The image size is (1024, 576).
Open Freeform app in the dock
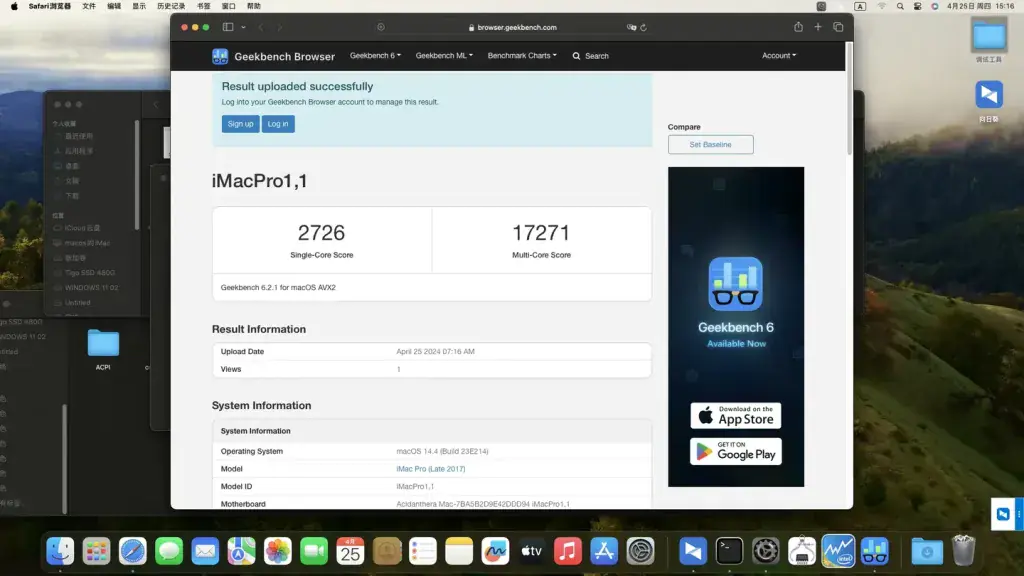[495, 551]
